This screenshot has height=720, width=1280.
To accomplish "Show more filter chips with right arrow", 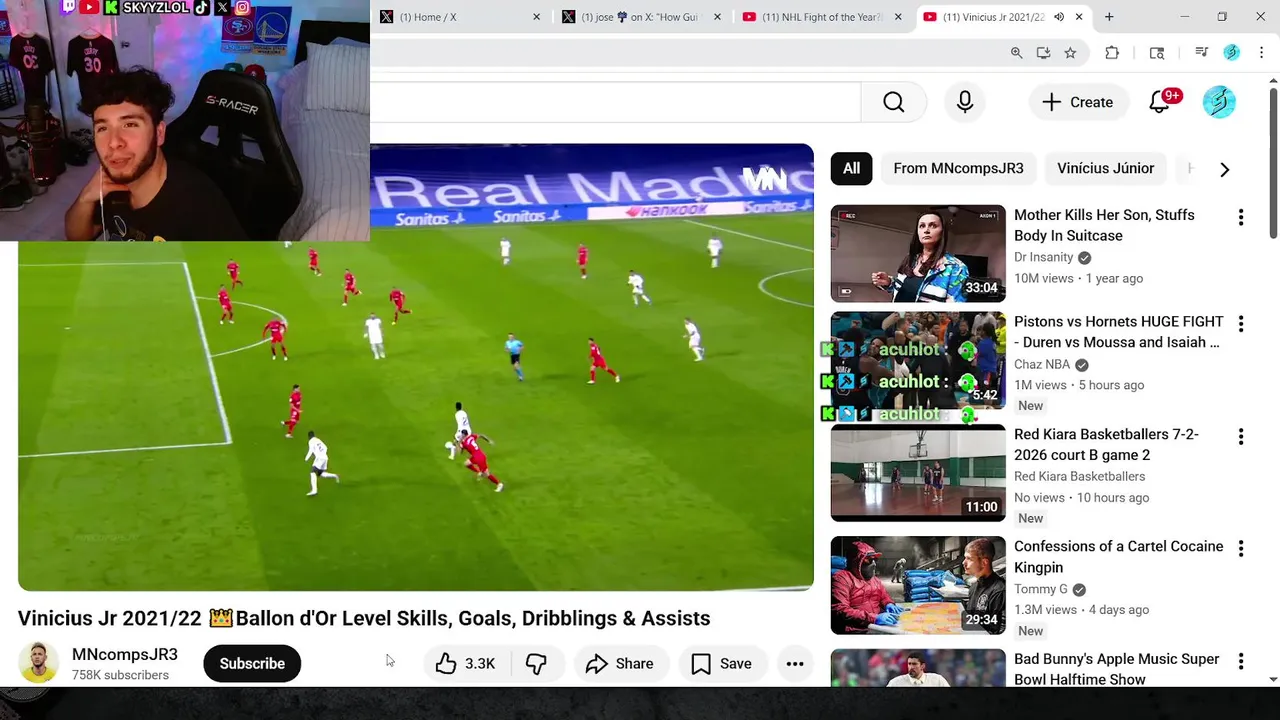I will [1224, 169].
